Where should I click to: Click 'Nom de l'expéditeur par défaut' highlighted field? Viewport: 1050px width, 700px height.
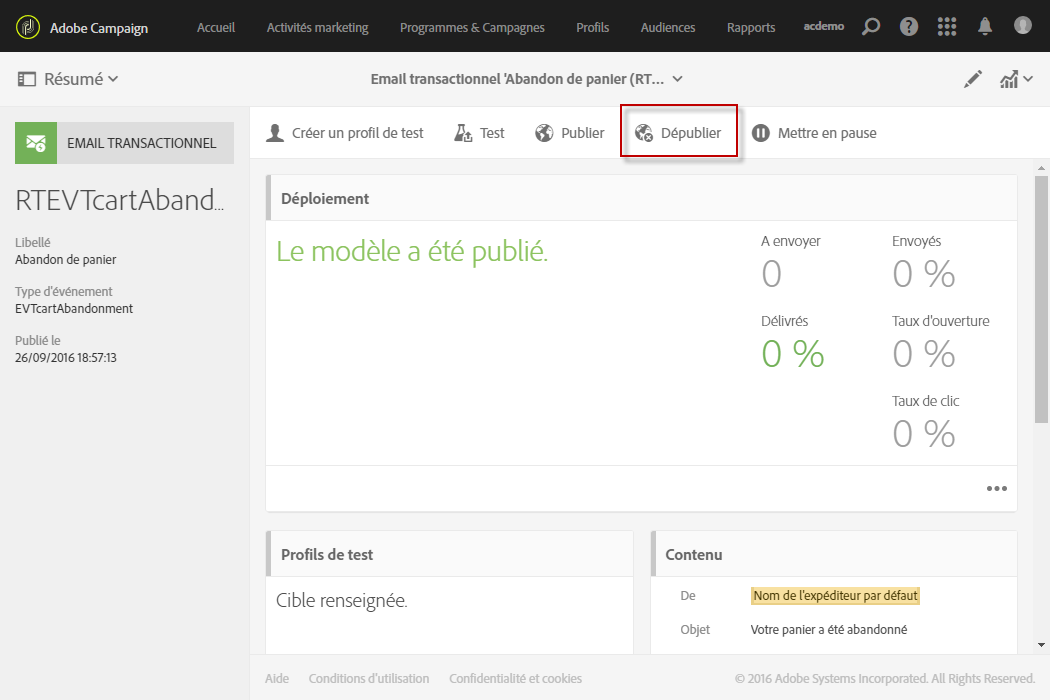pos(835,596)
